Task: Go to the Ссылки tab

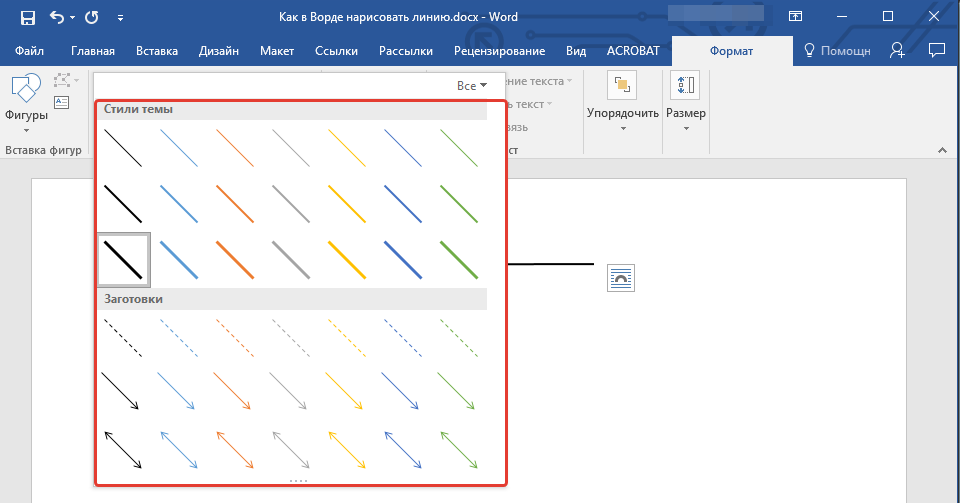Action: pyautogui.click(x=336, y=51)
